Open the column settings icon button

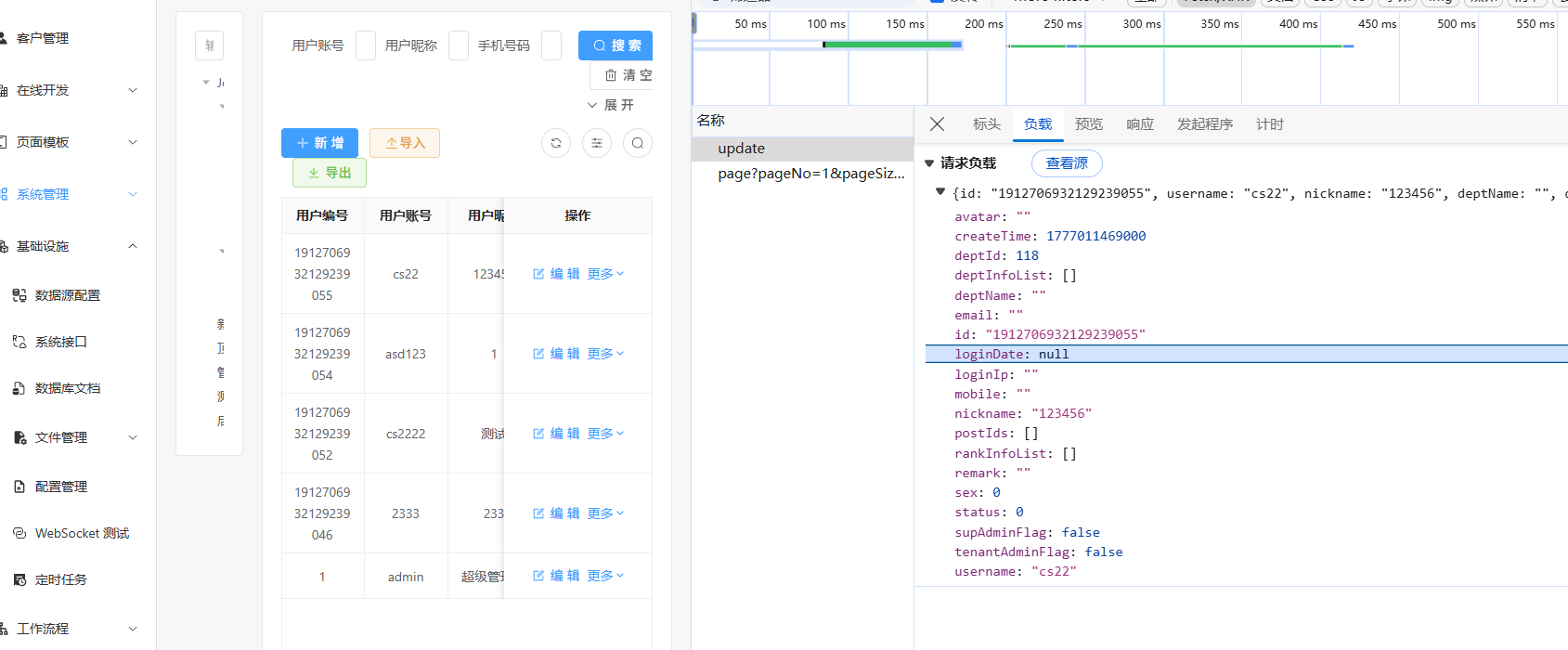coord(597,143)
